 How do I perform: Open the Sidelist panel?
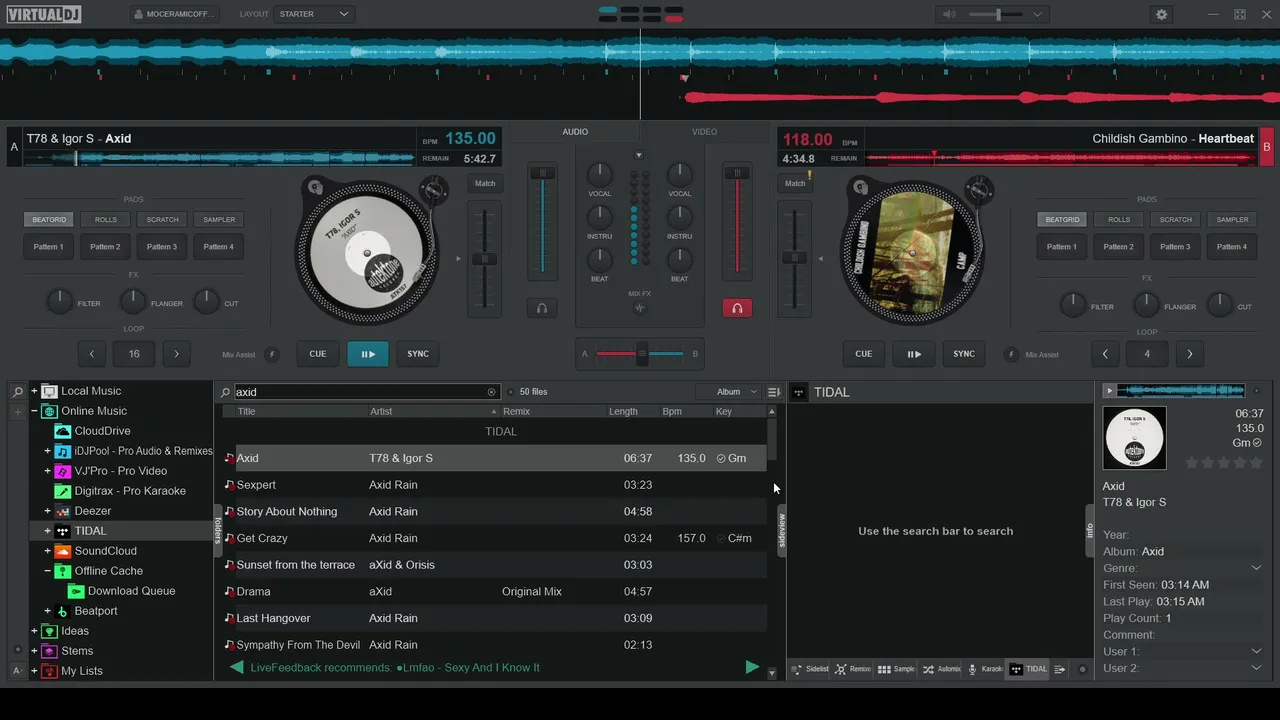coord(810,669)
